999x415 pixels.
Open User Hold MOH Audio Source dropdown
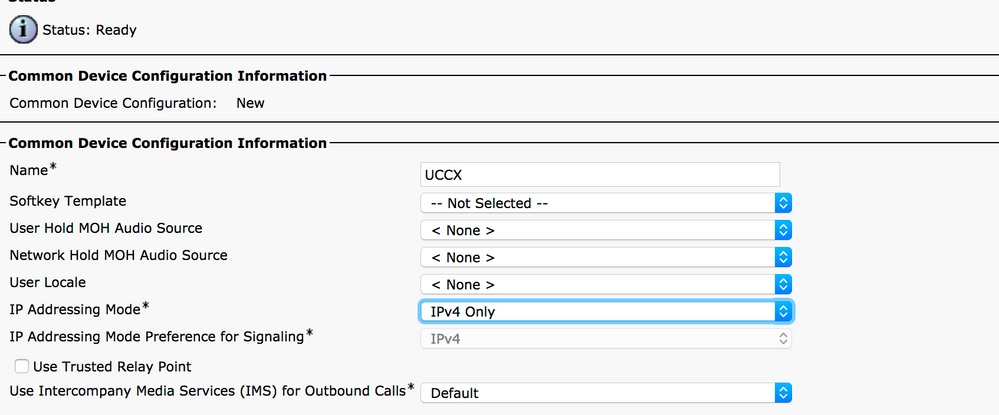tap(606, 230)
